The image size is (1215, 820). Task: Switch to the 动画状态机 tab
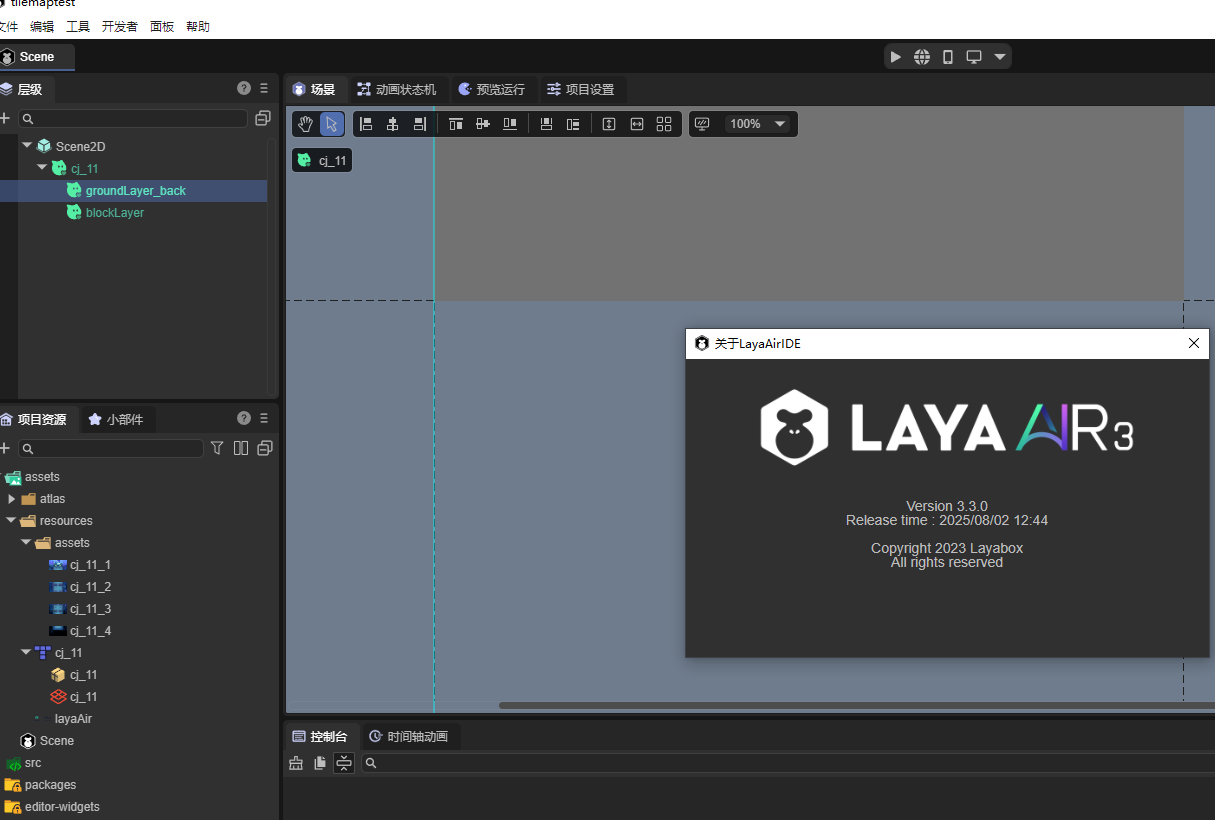tap(397, 89)
